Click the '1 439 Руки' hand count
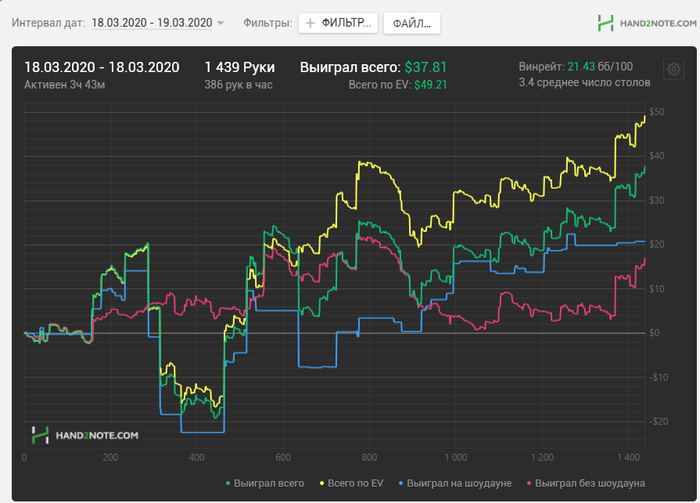 [x=240, y=67]
